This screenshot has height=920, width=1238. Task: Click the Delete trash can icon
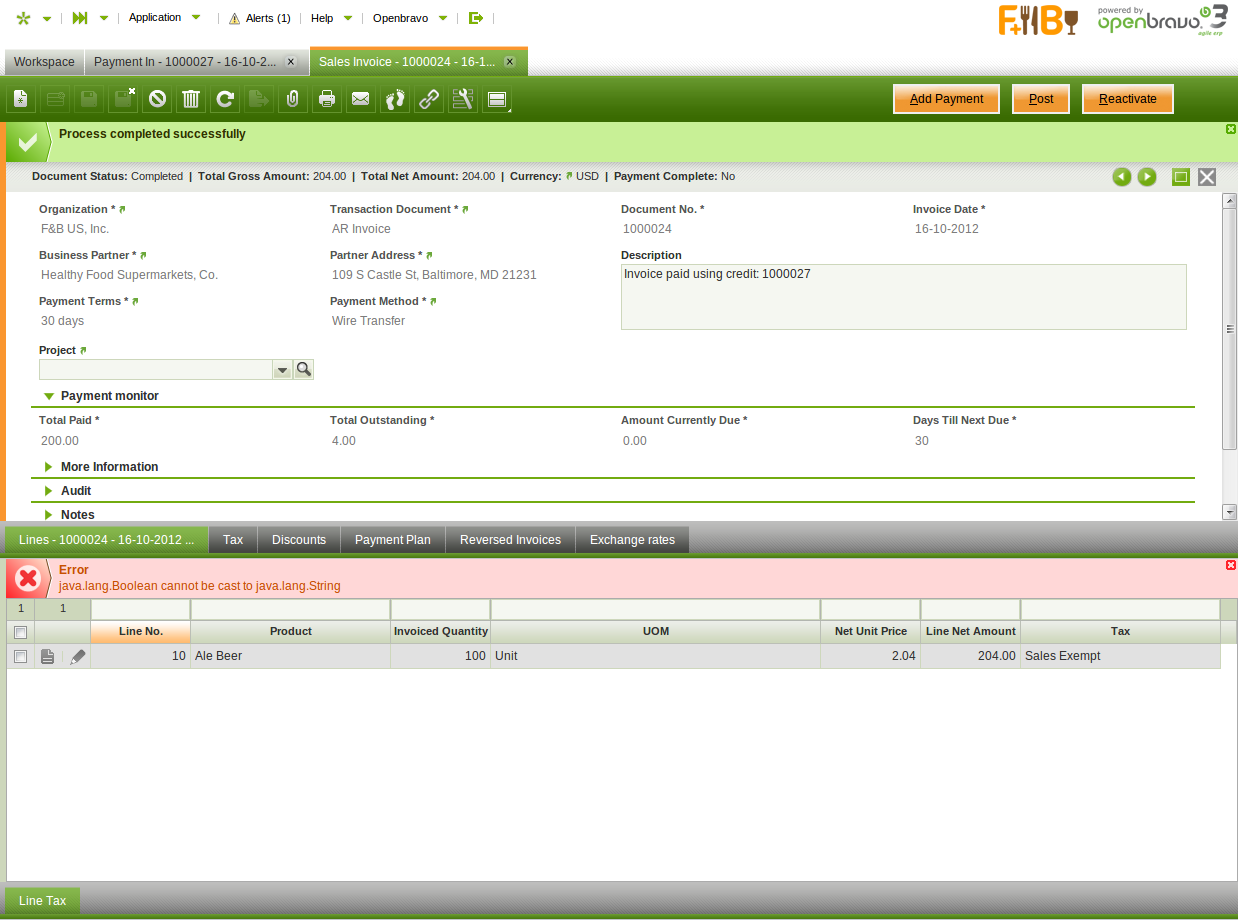point(191,99)
